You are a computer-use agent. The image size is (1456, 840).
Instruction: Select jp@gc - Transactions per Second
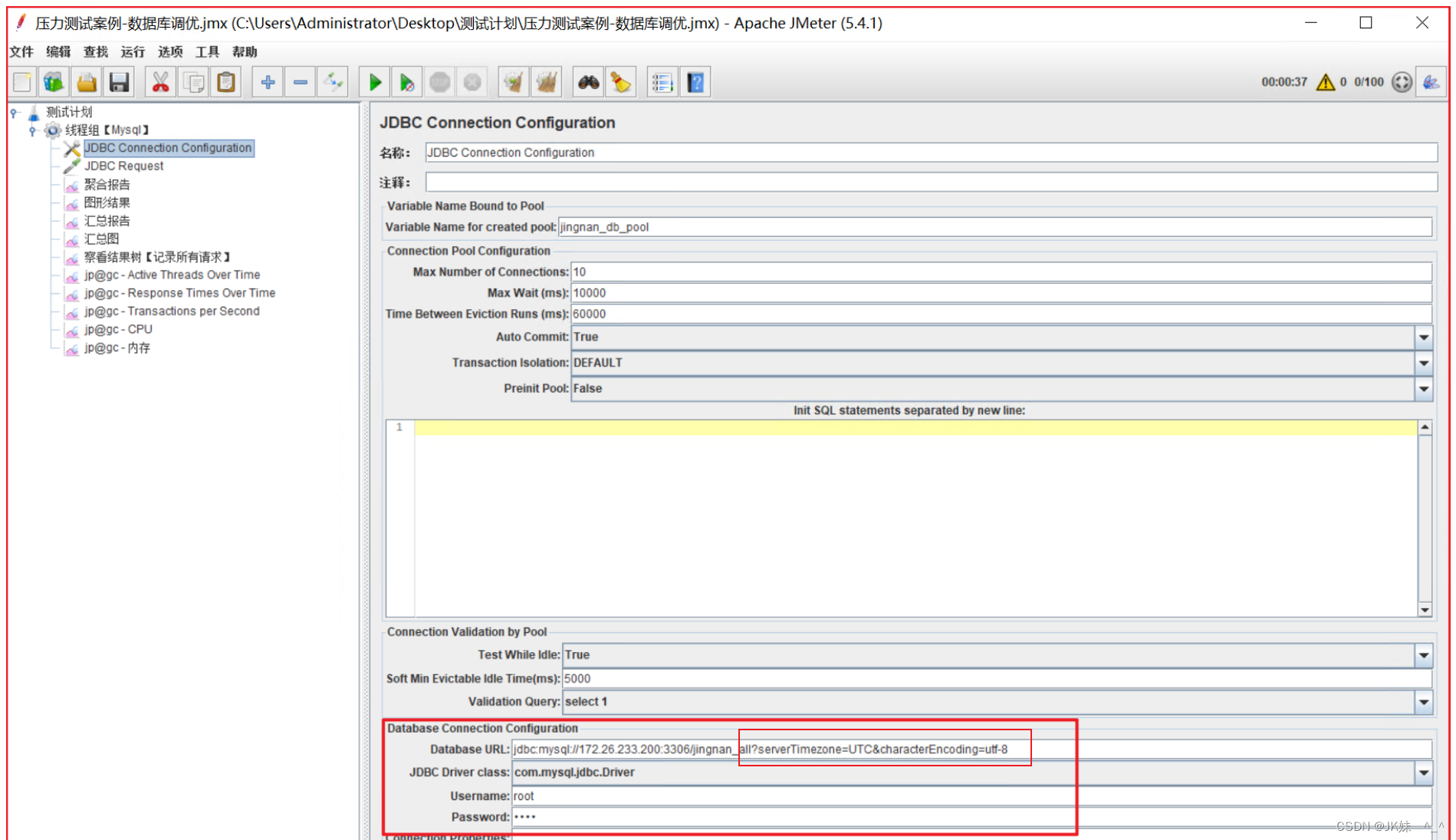(x=172, y=311)
